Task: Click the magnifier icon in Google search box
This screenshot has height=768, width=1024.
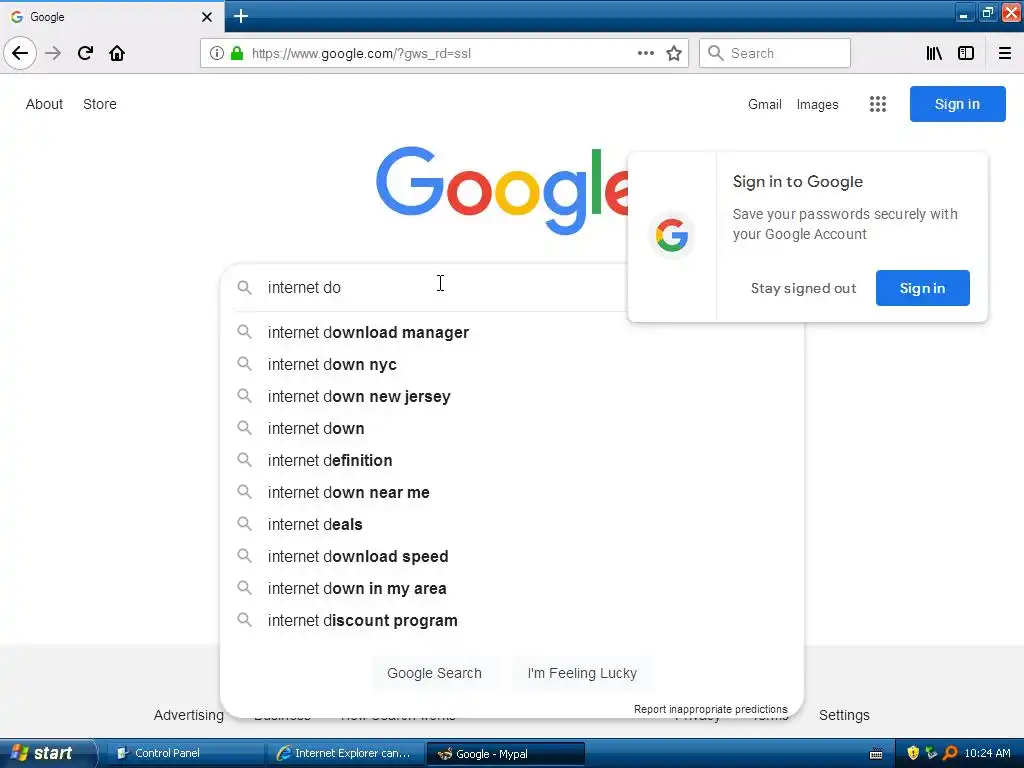Action: click(244, 287)
